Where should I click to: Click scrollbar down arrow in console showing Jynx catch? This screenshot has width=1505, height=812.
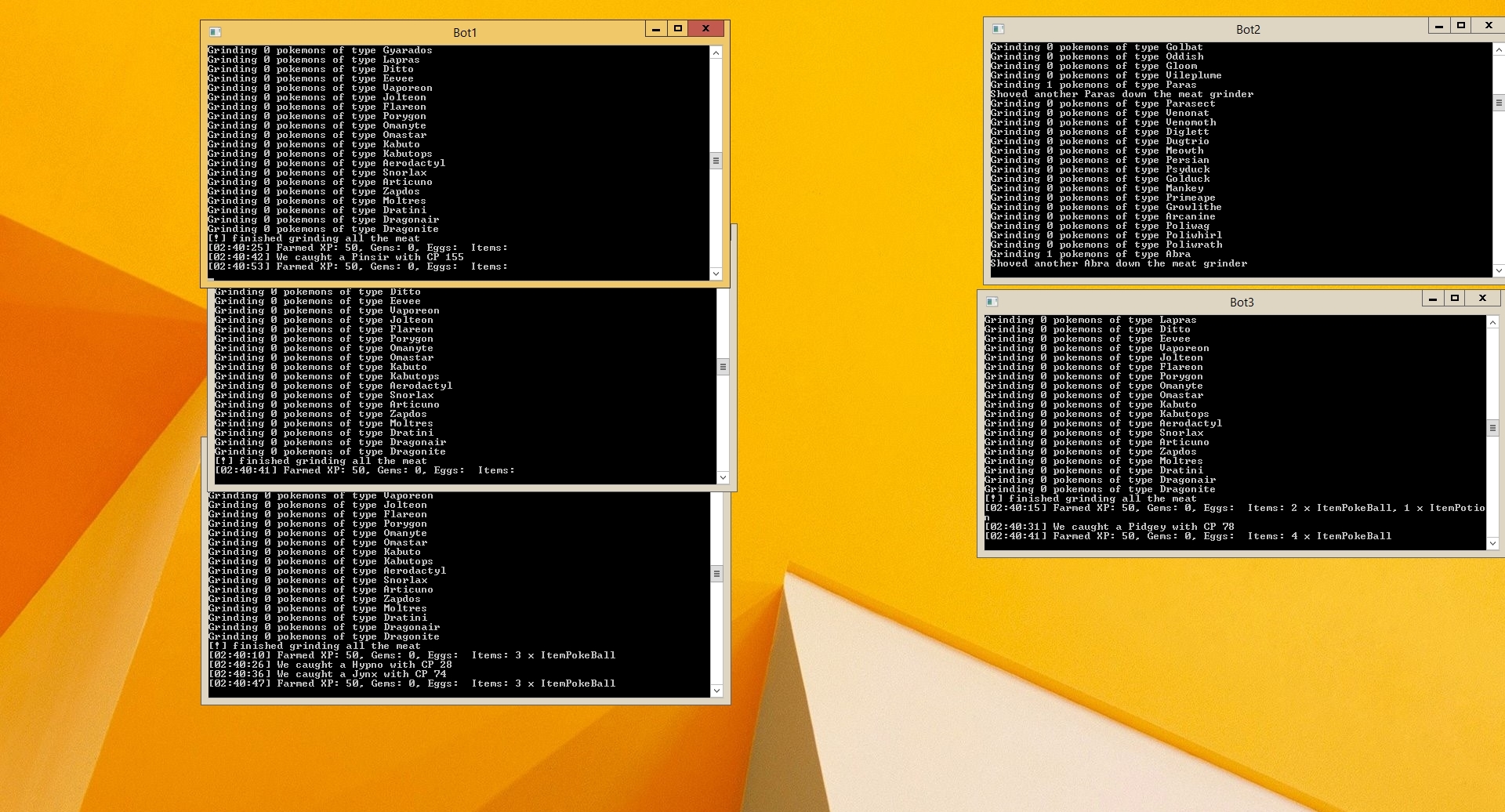click(716, 691)
